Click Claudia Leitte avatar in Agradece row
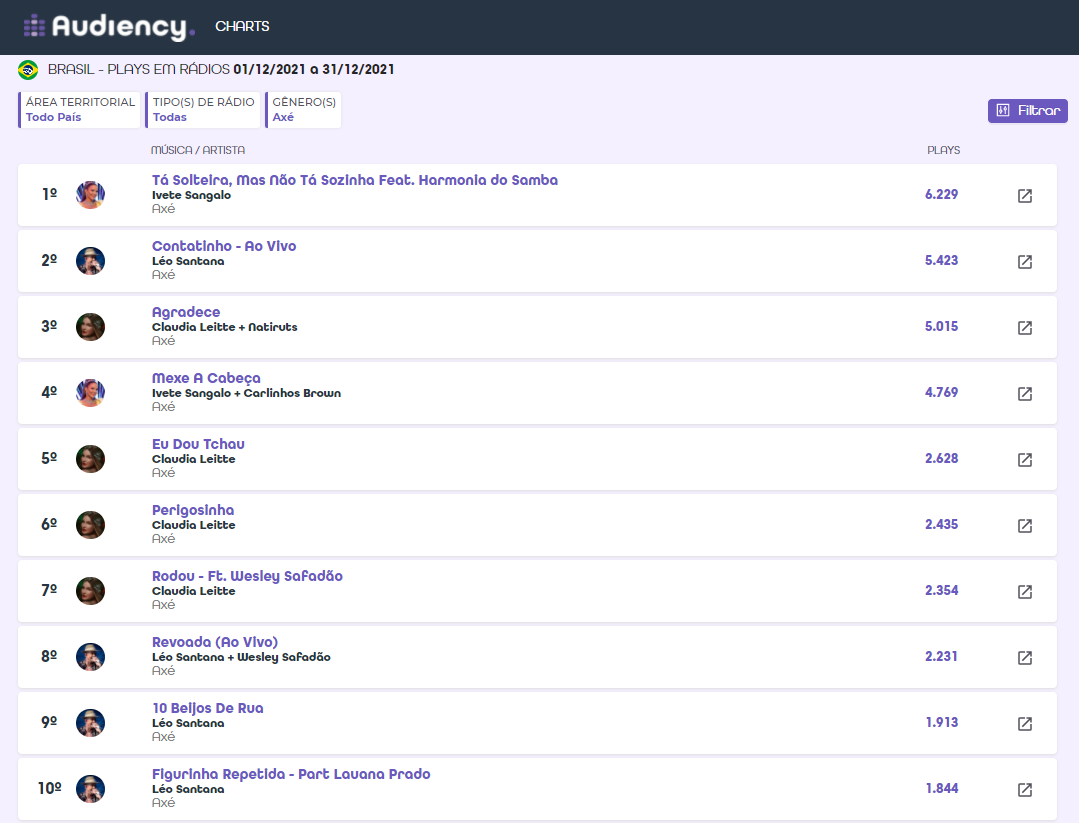1079x823 pixels. pos(90,327)
